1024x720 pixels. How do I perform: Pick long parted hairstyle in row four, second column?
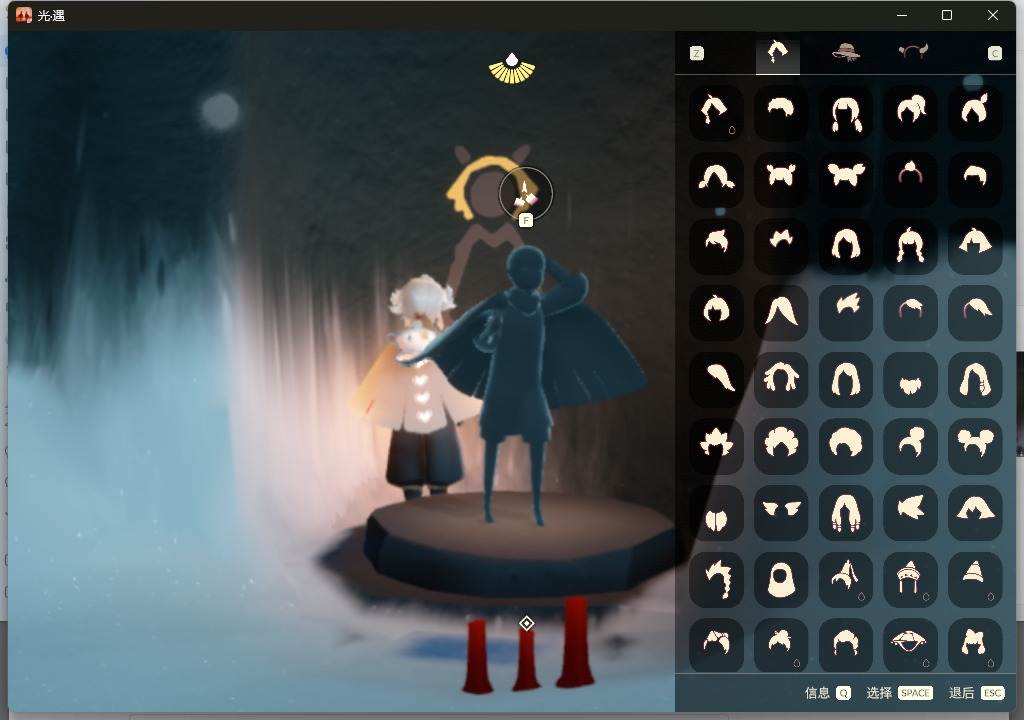tap(781, 312)
